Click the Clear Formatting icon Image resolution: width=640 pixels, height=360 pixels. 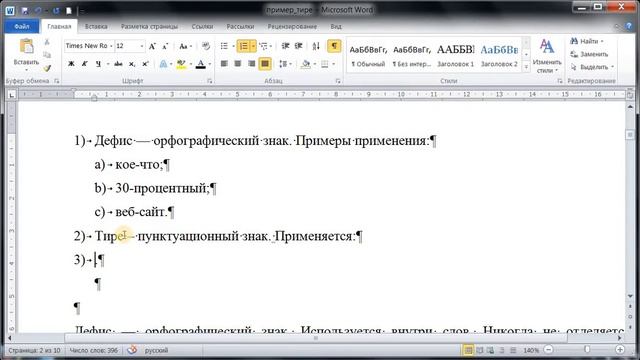click(206, 46)
